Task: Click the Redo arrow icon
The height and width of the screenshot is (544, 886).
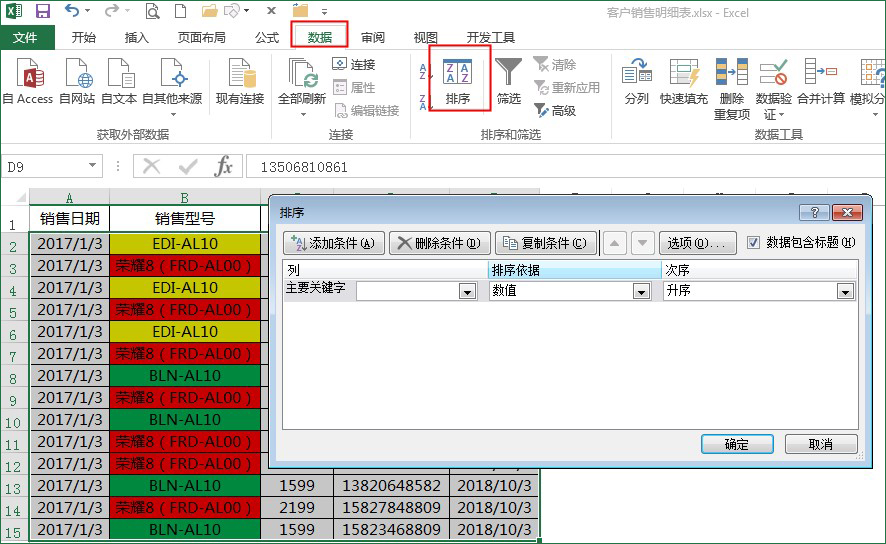Action: click(112, 10)
